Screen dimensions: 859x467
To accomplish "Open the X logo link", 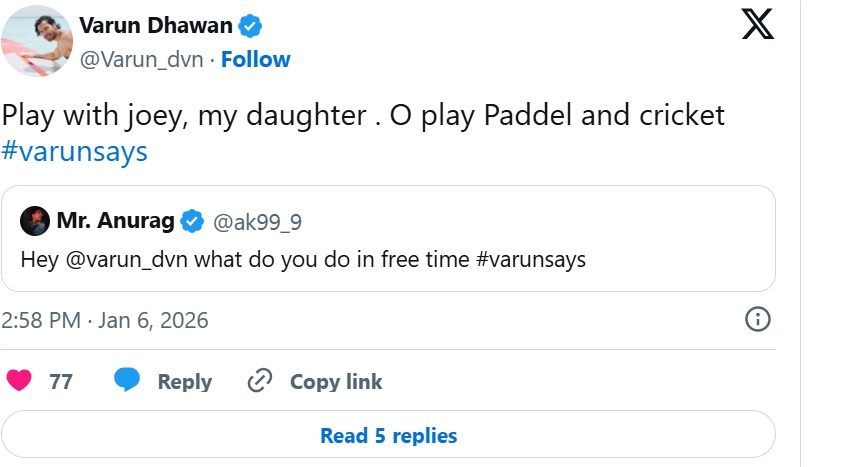I will point(758,23).
